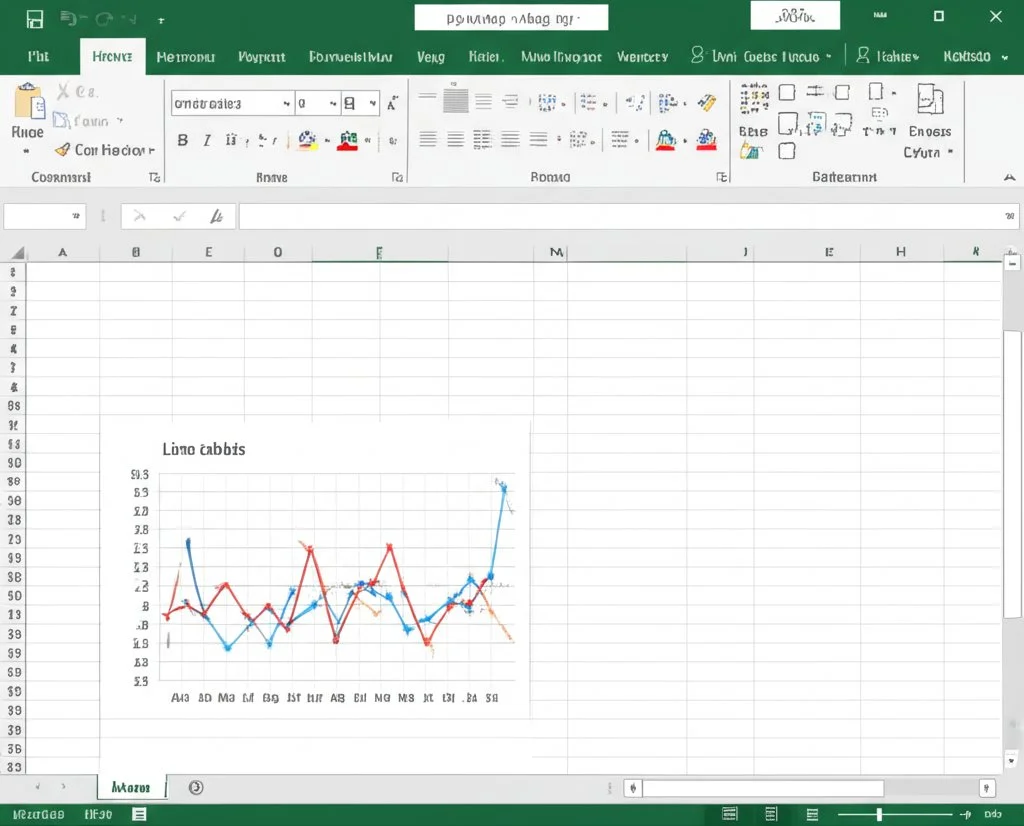1024x826 pixels.
Task: Click the paint bucket fill color icon
Action: (307, 140)
